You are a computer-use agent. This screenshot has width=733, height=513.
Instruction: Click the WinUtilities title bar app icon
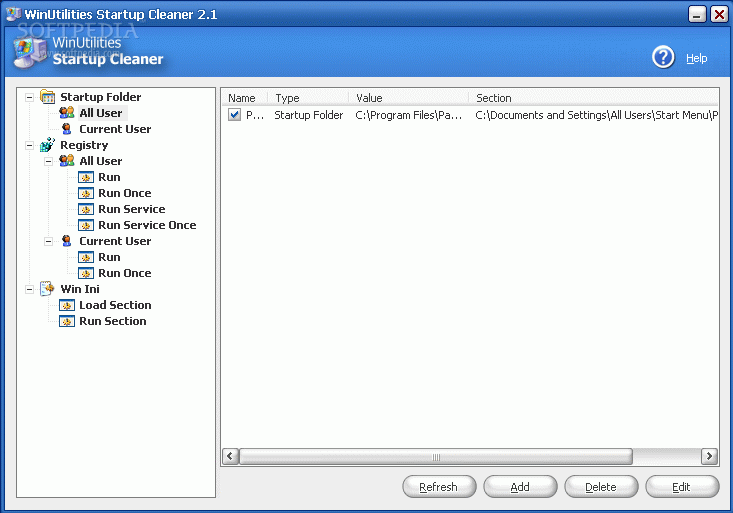click(13, 14)
